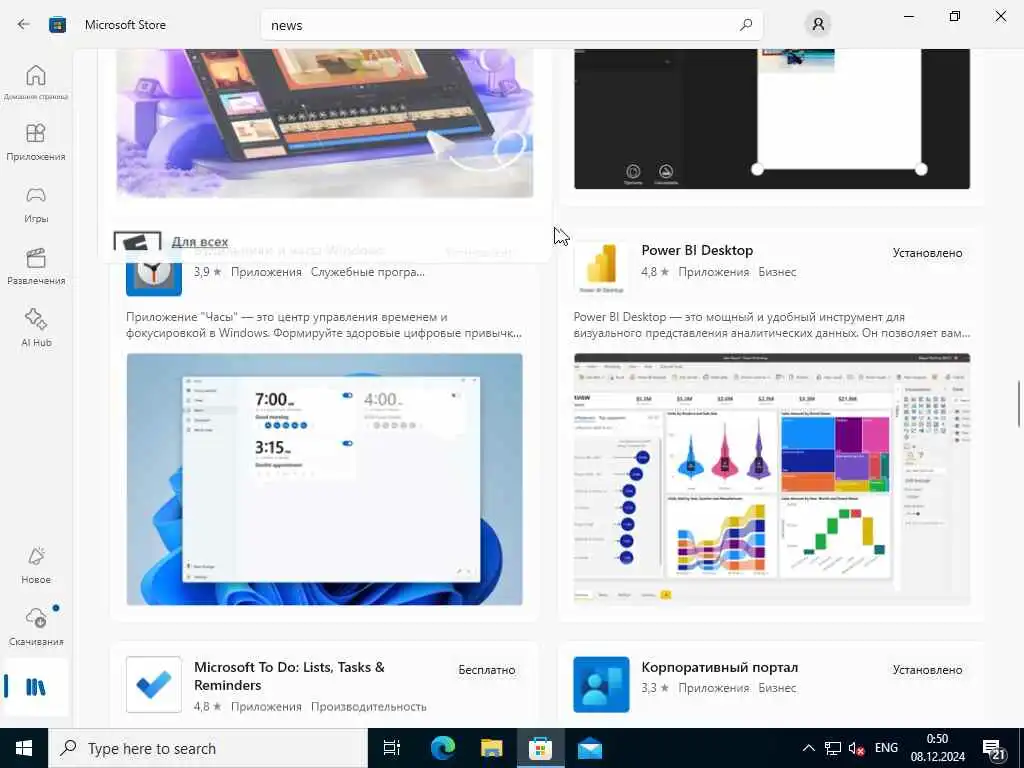Click the store search field containing news
Image resolution: width=1024 pixels, height=768 pixels.
pyautogui.click(x=512, y=25)
